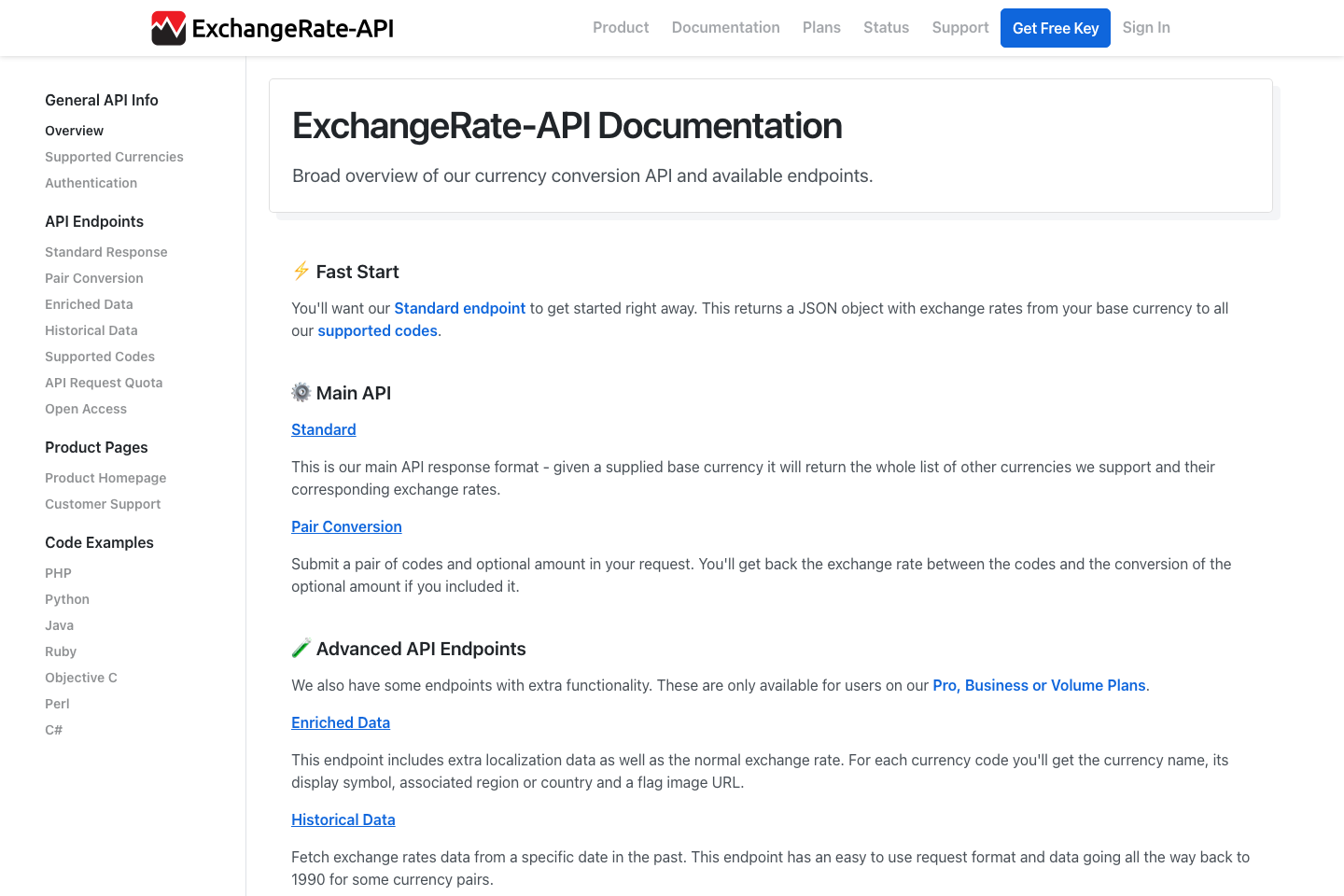The image size is (1344, 896).
Task: Follow the supported codes link
Action: (x=377, y=330)
